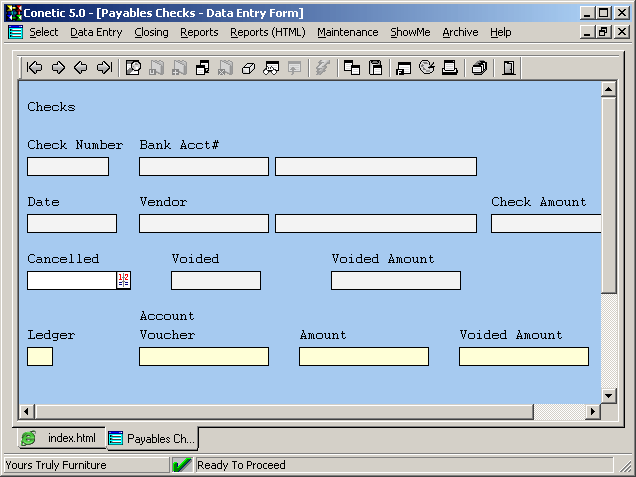Click the circular refresh icon in toolbar
Image resolution: width=636 pixels, height=477 pixels.
[427, 68]
